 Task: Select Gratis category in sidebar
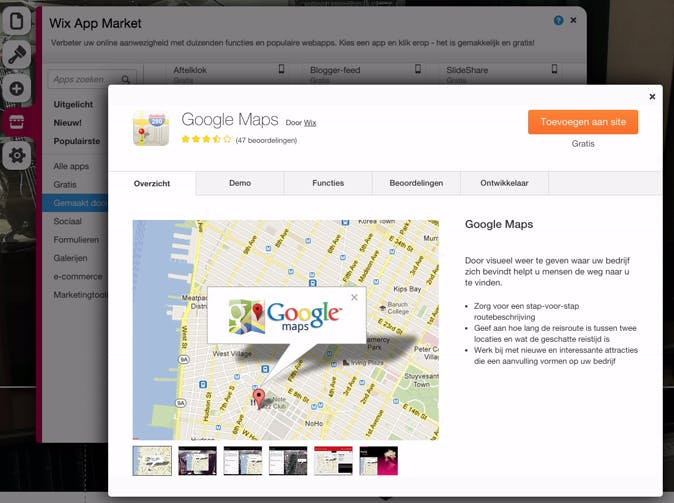point(65,185)
